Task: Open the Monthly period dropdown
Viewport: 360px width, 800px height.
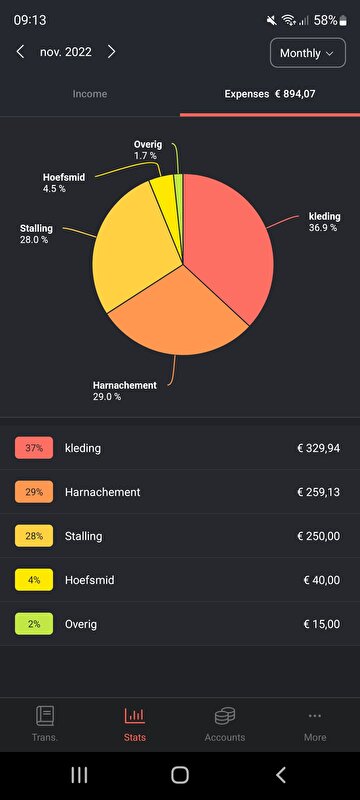Action: [308, 53]
